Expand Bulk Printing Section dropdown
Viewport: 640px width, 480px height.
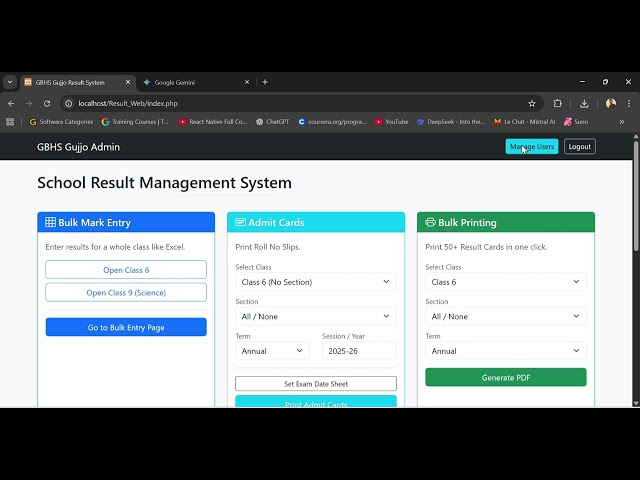(x=506, y=316)
